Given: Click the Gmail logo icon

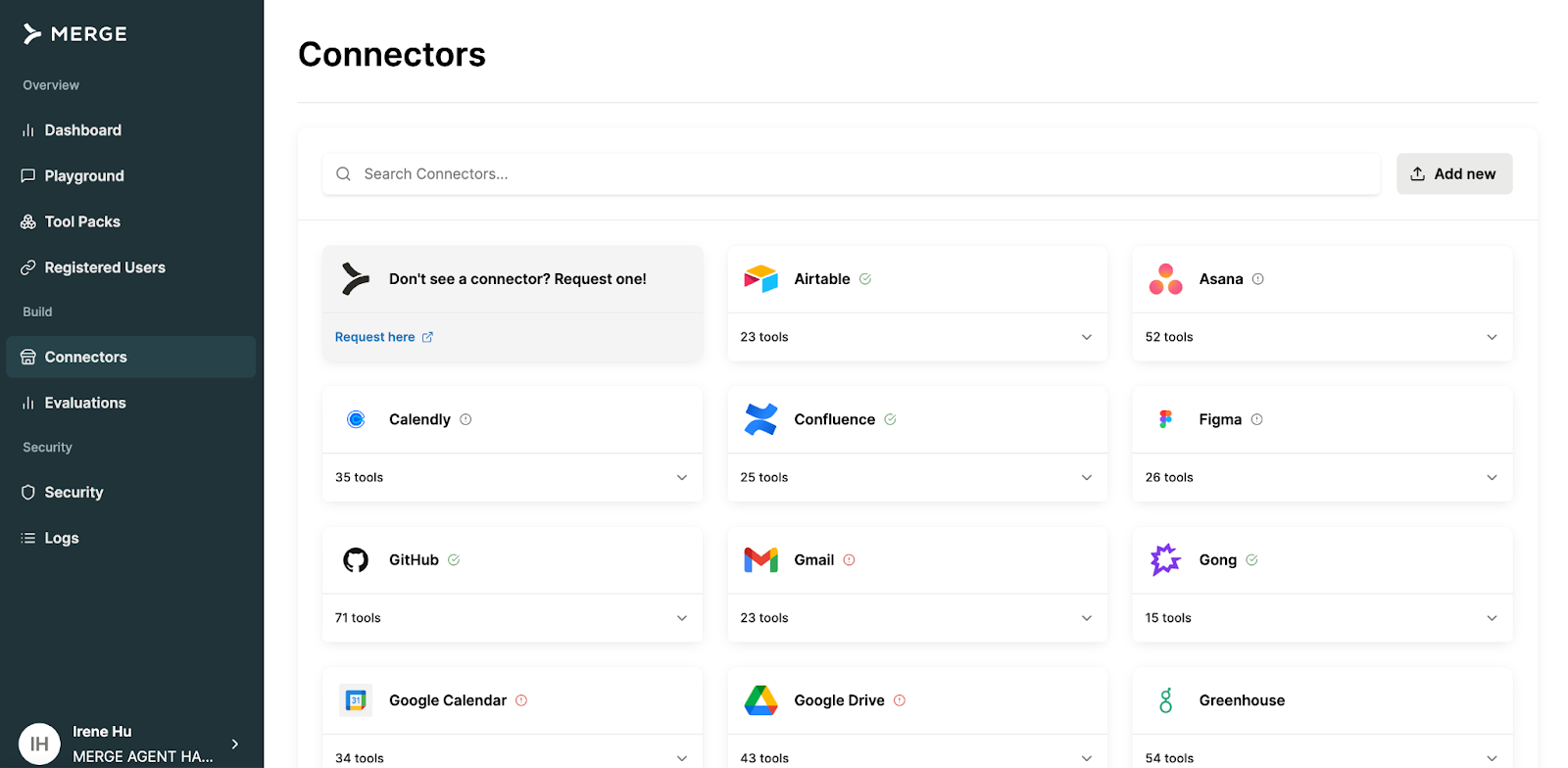Looking at the screenshot, I should [x=760, y=559].
